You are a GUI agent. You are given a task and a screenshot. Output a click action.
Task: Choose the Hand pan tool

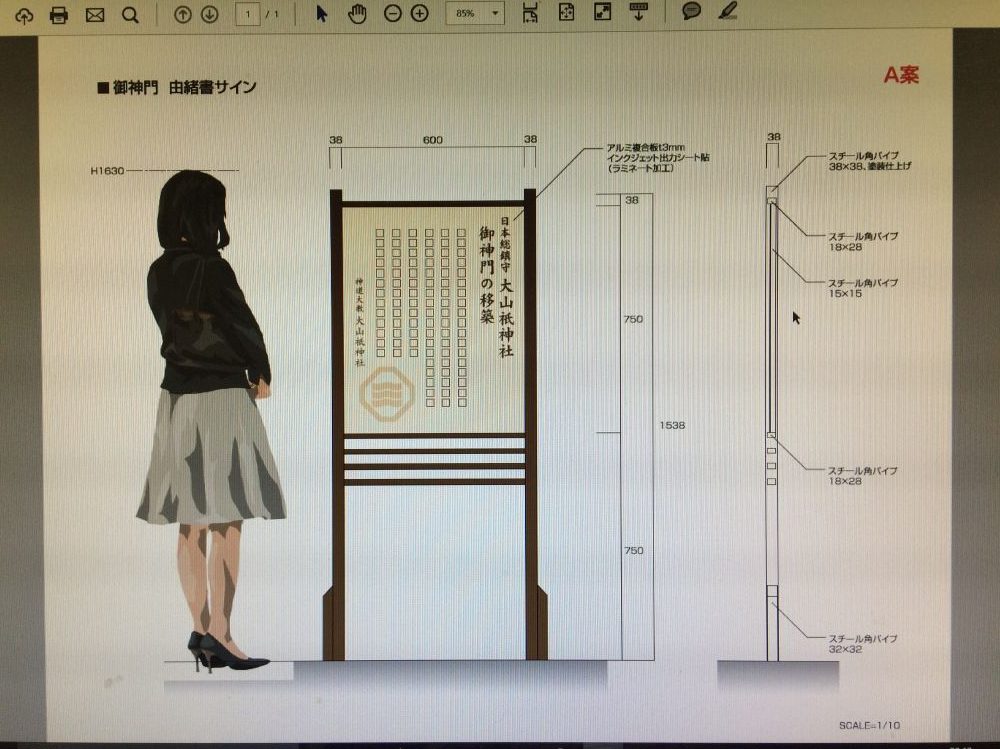[x=358, y=13]
